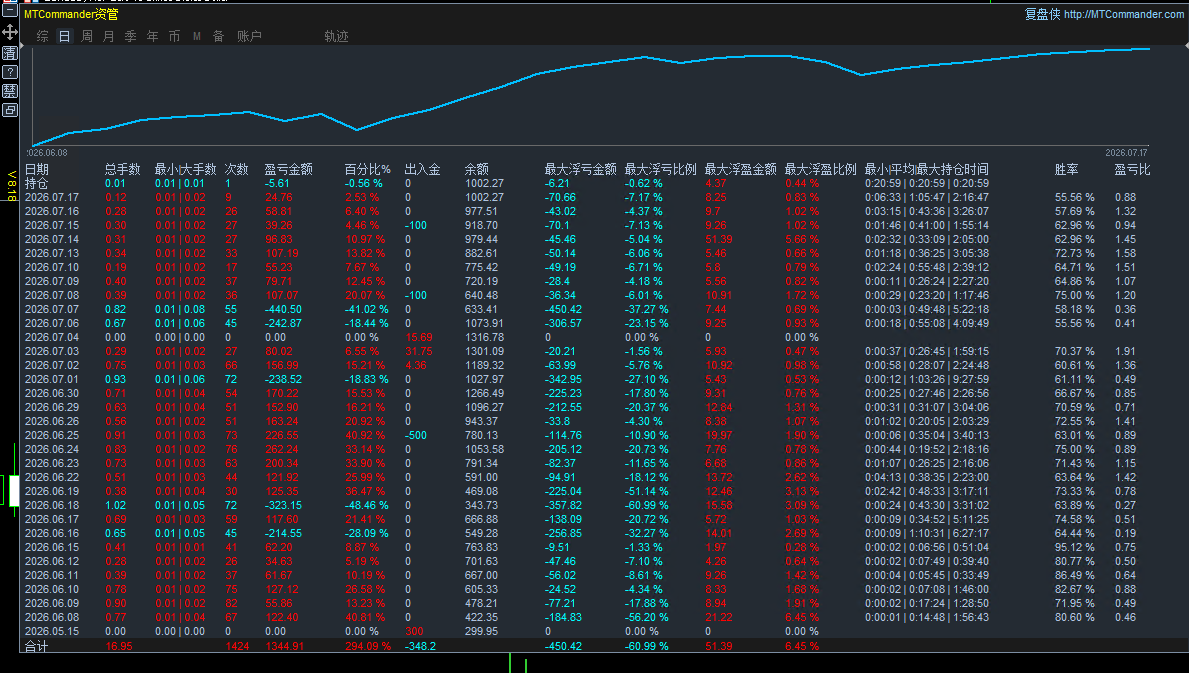
Task: Open the 备 notes tab
Action: coord(218,36)
